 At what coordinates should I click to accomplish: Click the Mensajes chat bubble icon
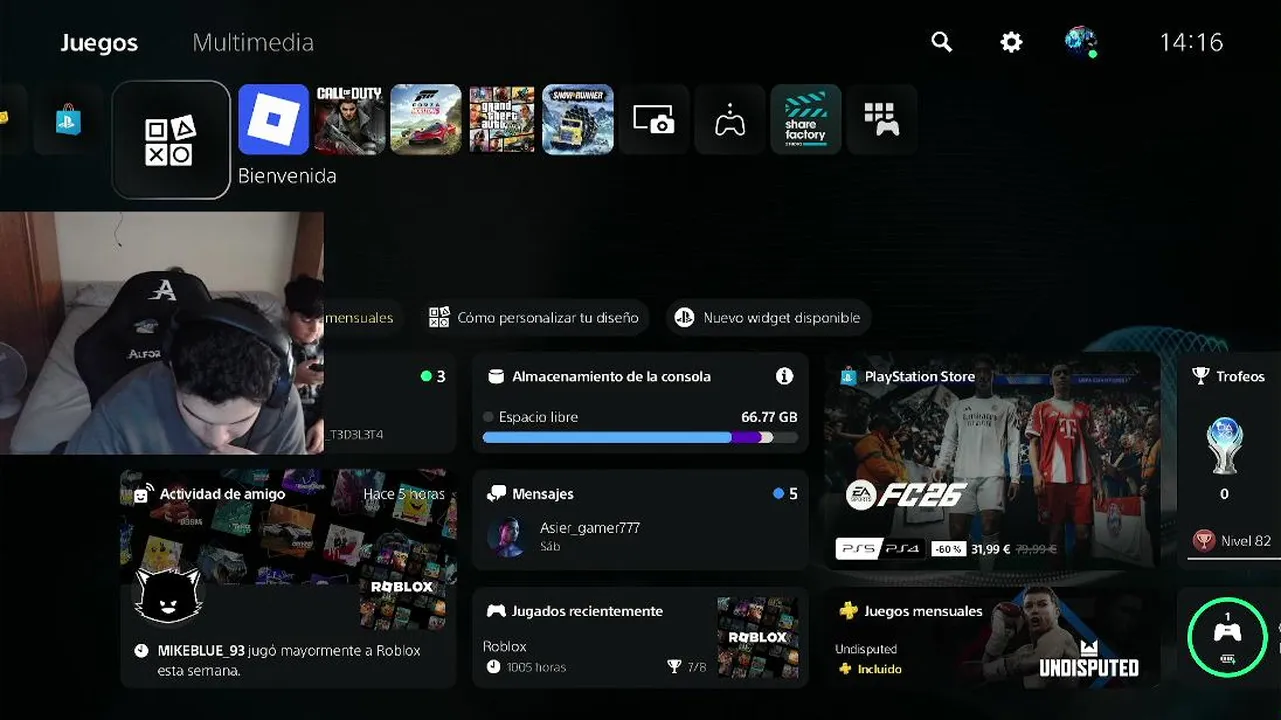[496, 494]
